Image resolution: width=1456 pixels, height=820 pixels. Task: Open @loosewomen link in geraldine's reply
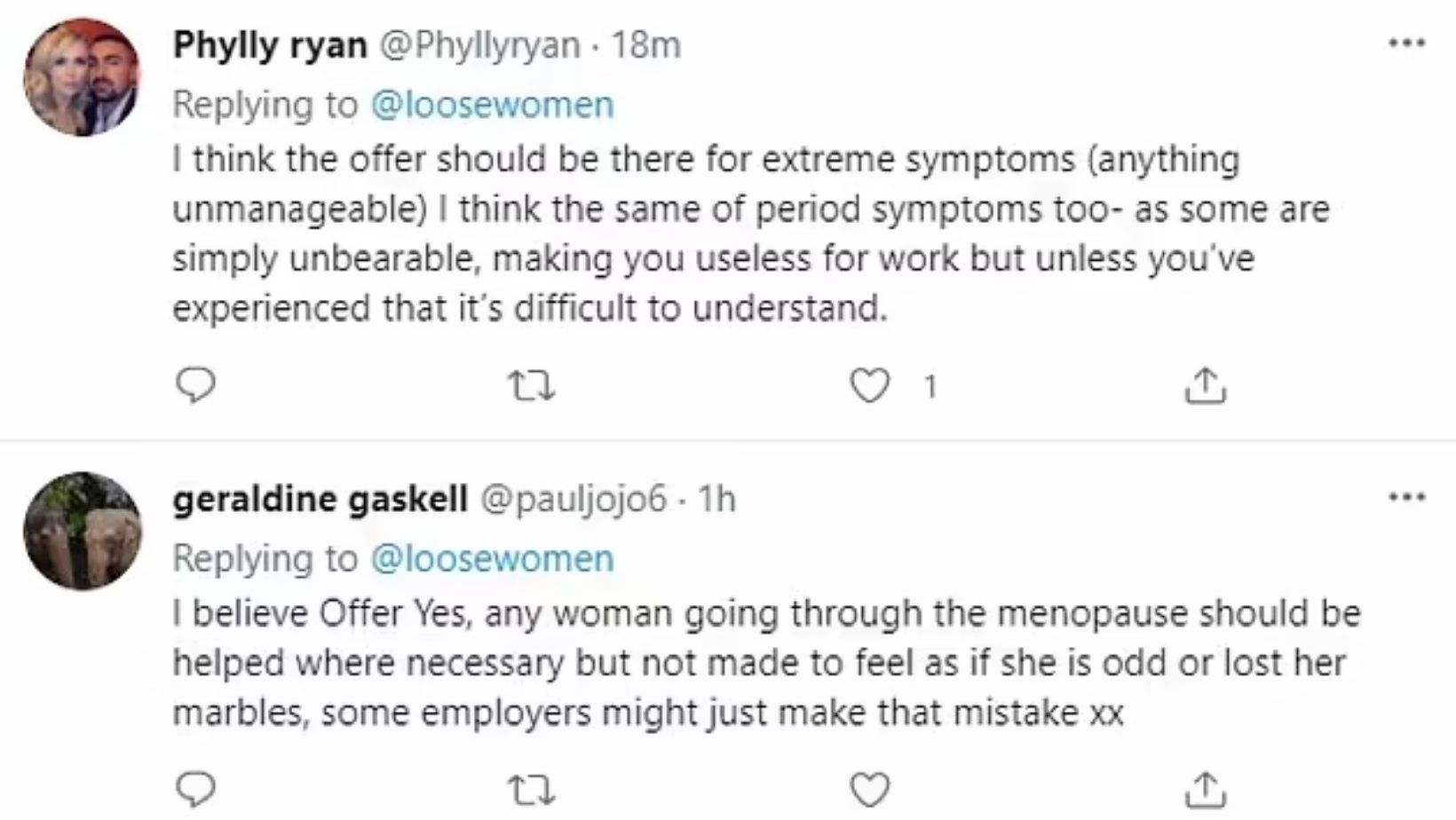[491, 559]
